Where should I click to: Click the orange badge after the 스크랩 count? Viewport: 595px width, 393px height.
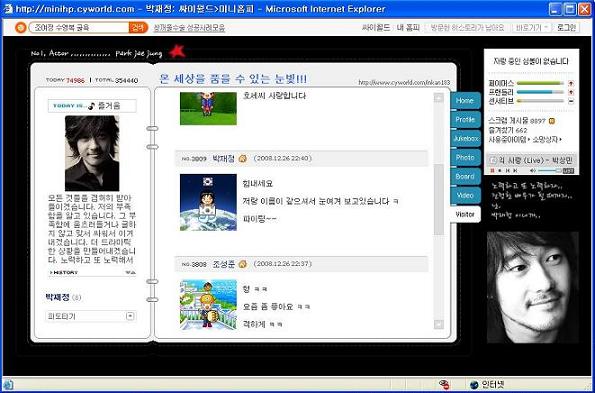[552, 121]
